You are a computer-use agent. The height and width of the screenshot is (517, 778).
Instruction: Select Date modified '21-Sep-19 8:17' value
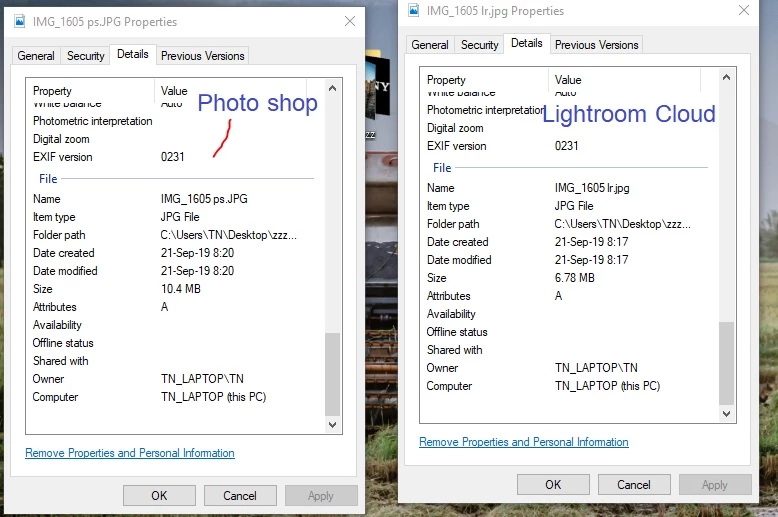[x=591, y=260]
